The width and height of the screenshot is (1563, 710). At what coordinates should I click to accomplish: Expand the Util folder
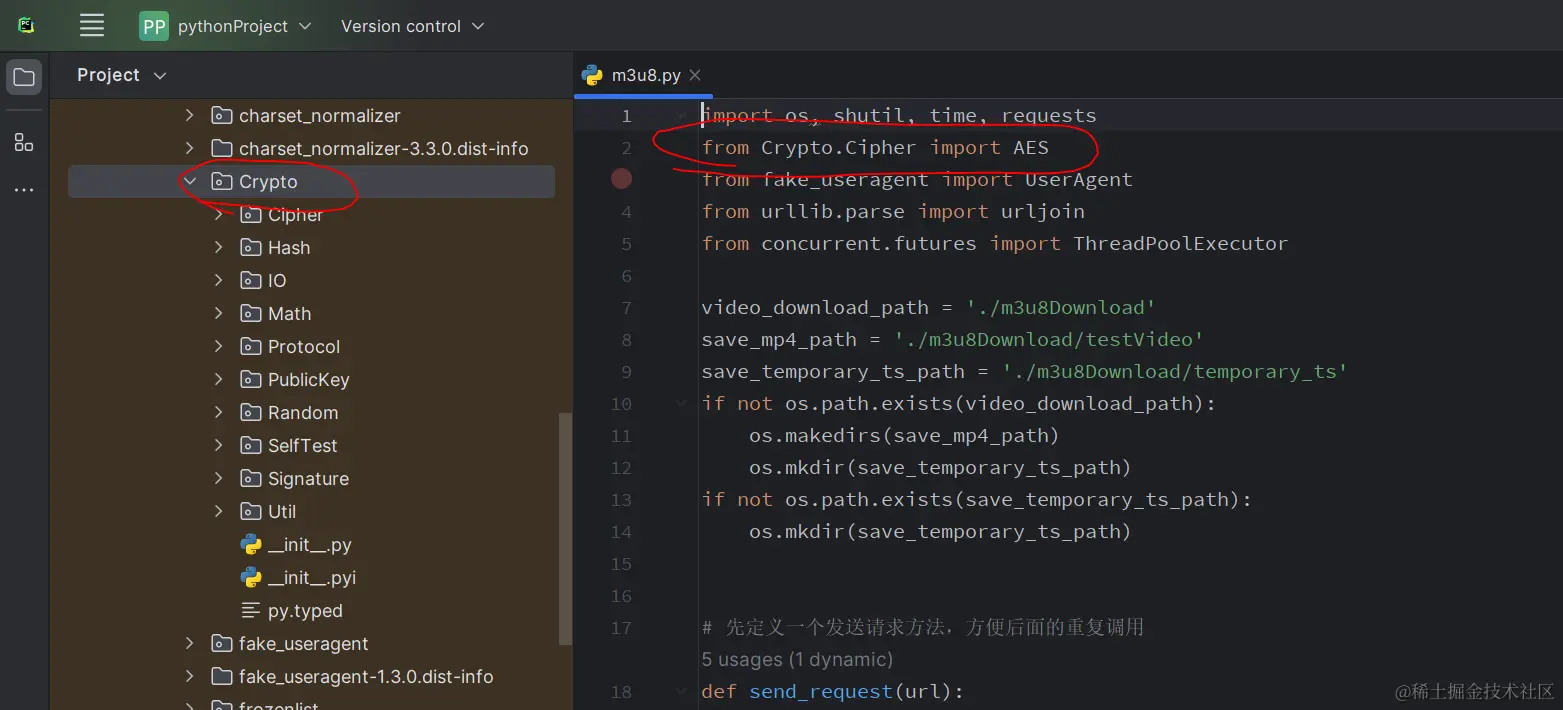click(x=218, y=511)
